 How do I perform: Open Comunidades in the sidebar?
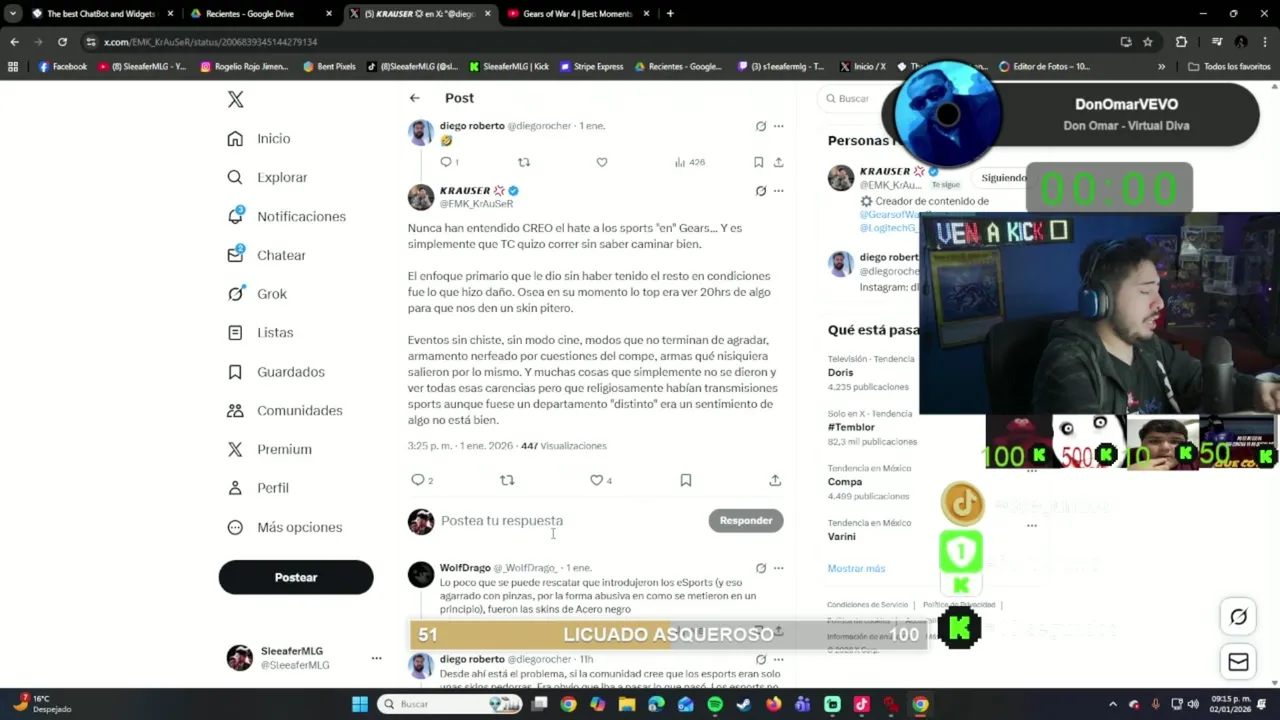[285, 410]
